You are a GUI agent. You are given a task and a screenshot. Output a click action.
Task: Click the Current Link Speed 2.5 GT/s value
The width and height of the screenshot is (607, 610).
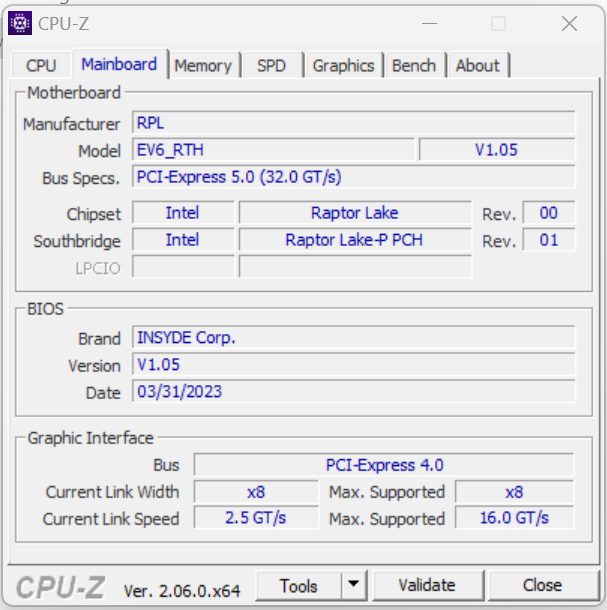click(256, 518)
